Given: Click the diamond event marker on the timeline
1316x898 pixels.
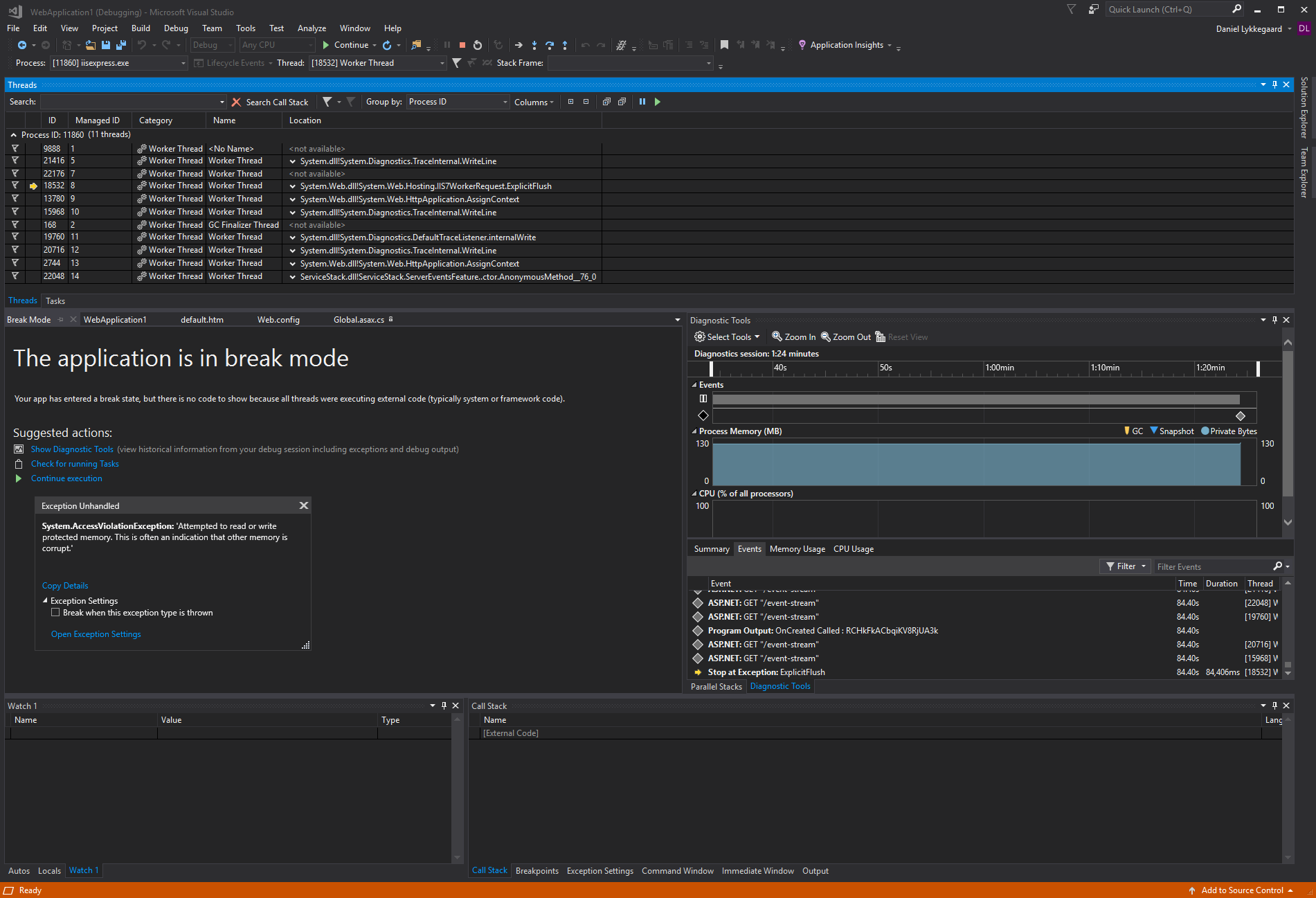Looking at the screenshot, I should pyautogui.click(x=1241, y=416).
